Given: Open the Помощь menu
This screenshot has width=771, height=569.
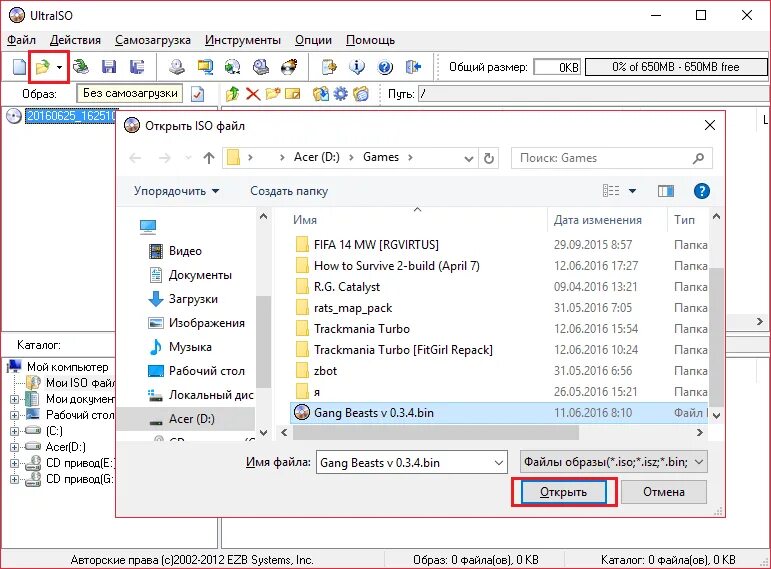Looking at the screenshot, I should pyautogui.click(x=370, y=40).
